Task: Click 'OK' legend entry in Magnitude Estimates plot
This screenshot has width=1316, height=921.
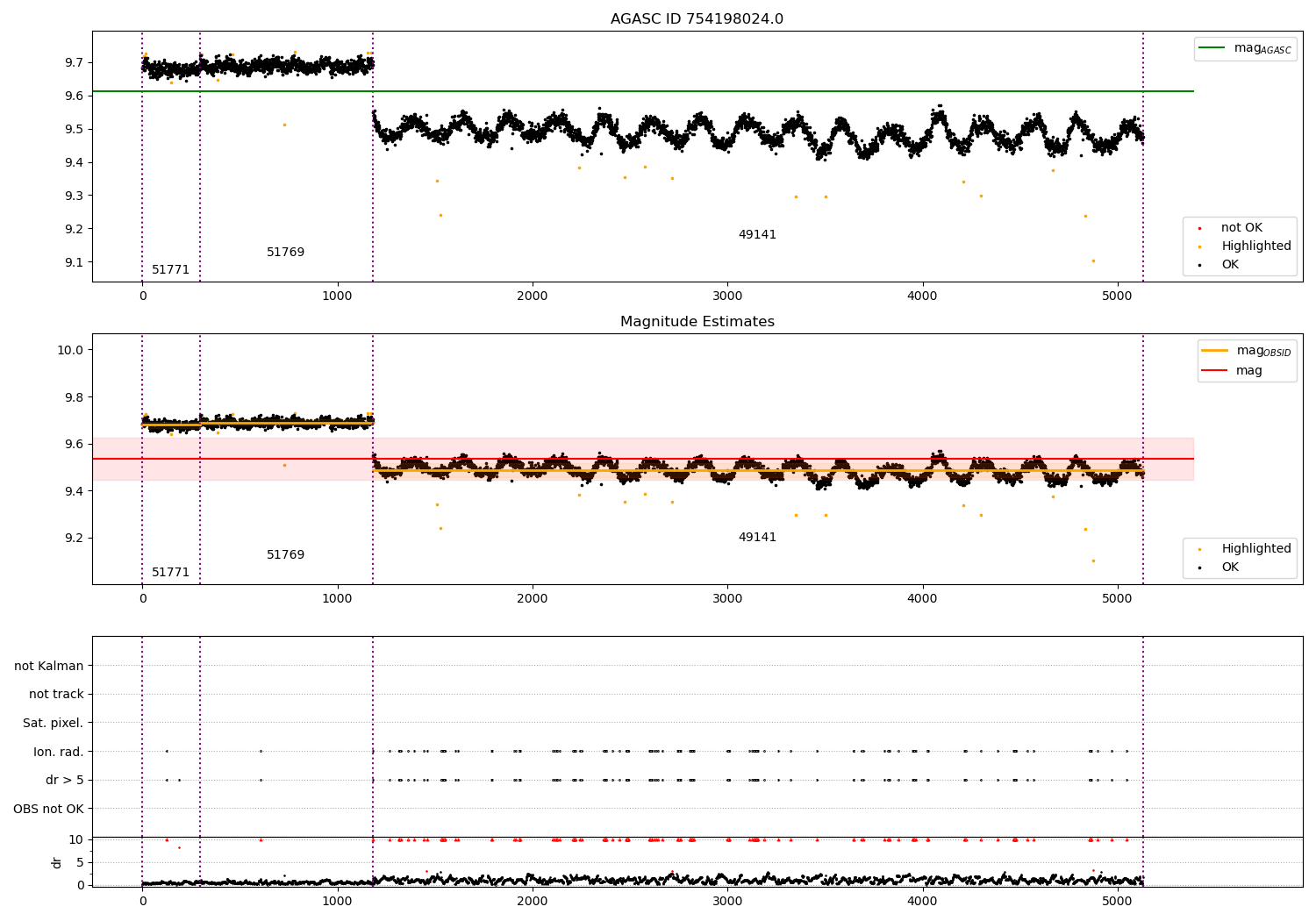Action: (x=1230, y=568)
